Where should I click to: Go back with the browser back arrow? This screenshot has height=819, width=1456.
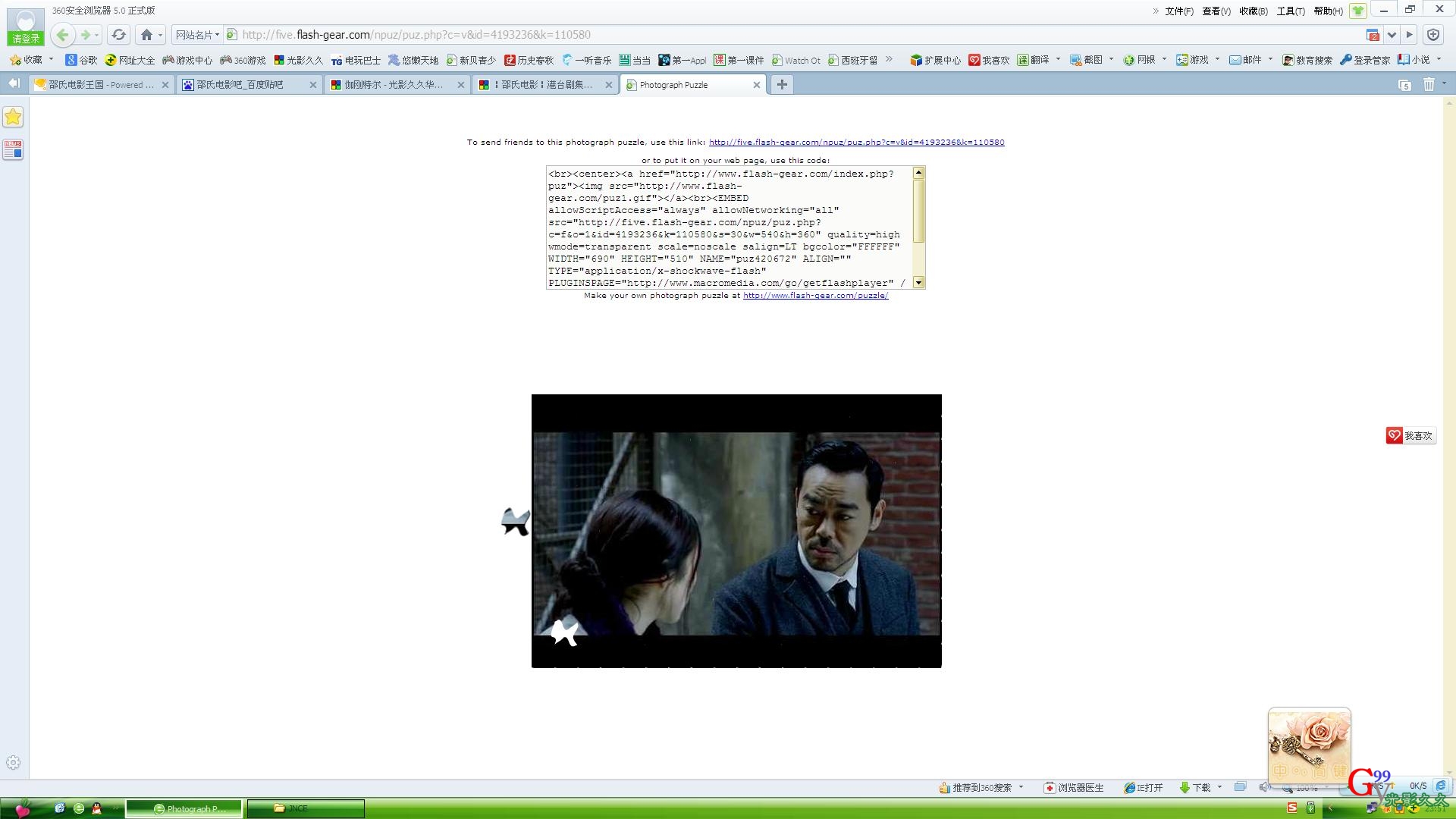[63, 35]
